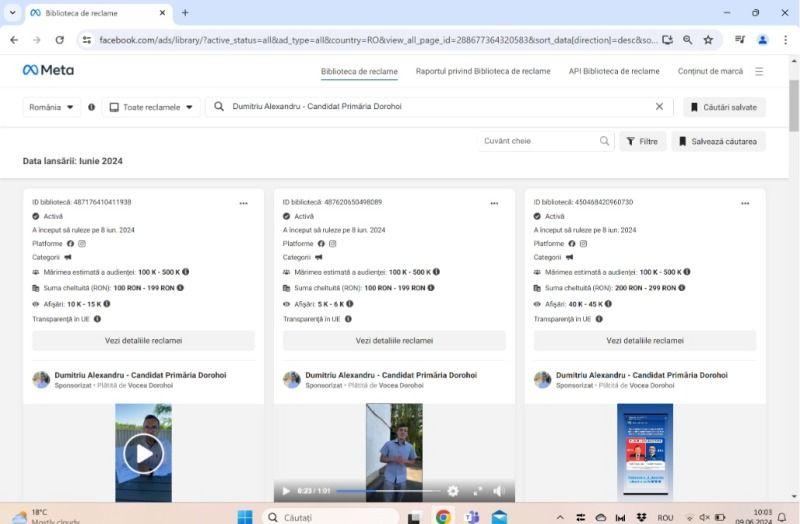Clear the search text with the X icon
800x524 pixels.
(659, 107)
